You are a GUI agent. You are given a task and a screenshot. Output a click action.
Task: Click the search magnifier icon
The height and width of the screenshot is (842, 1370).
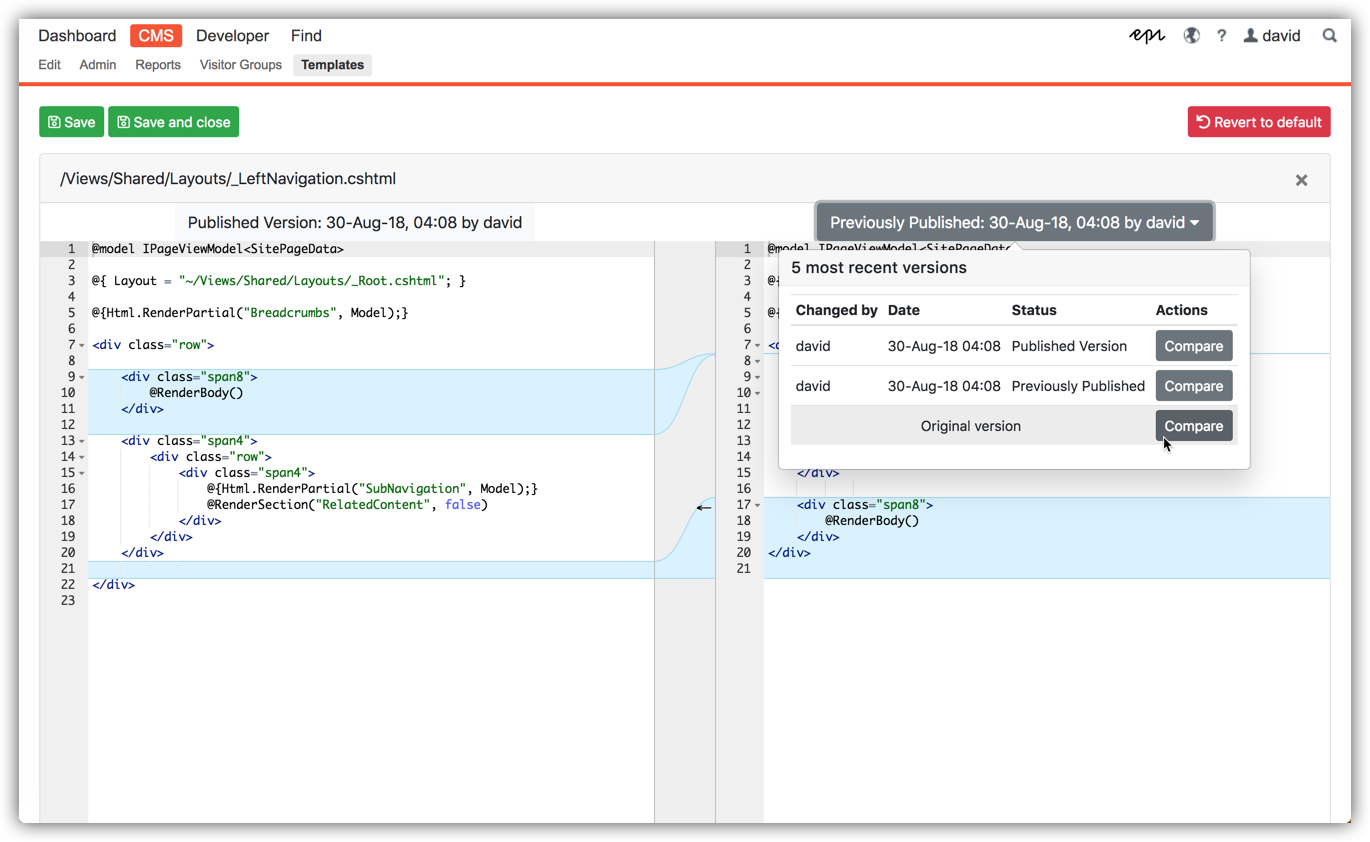(x=1329, y=36)
